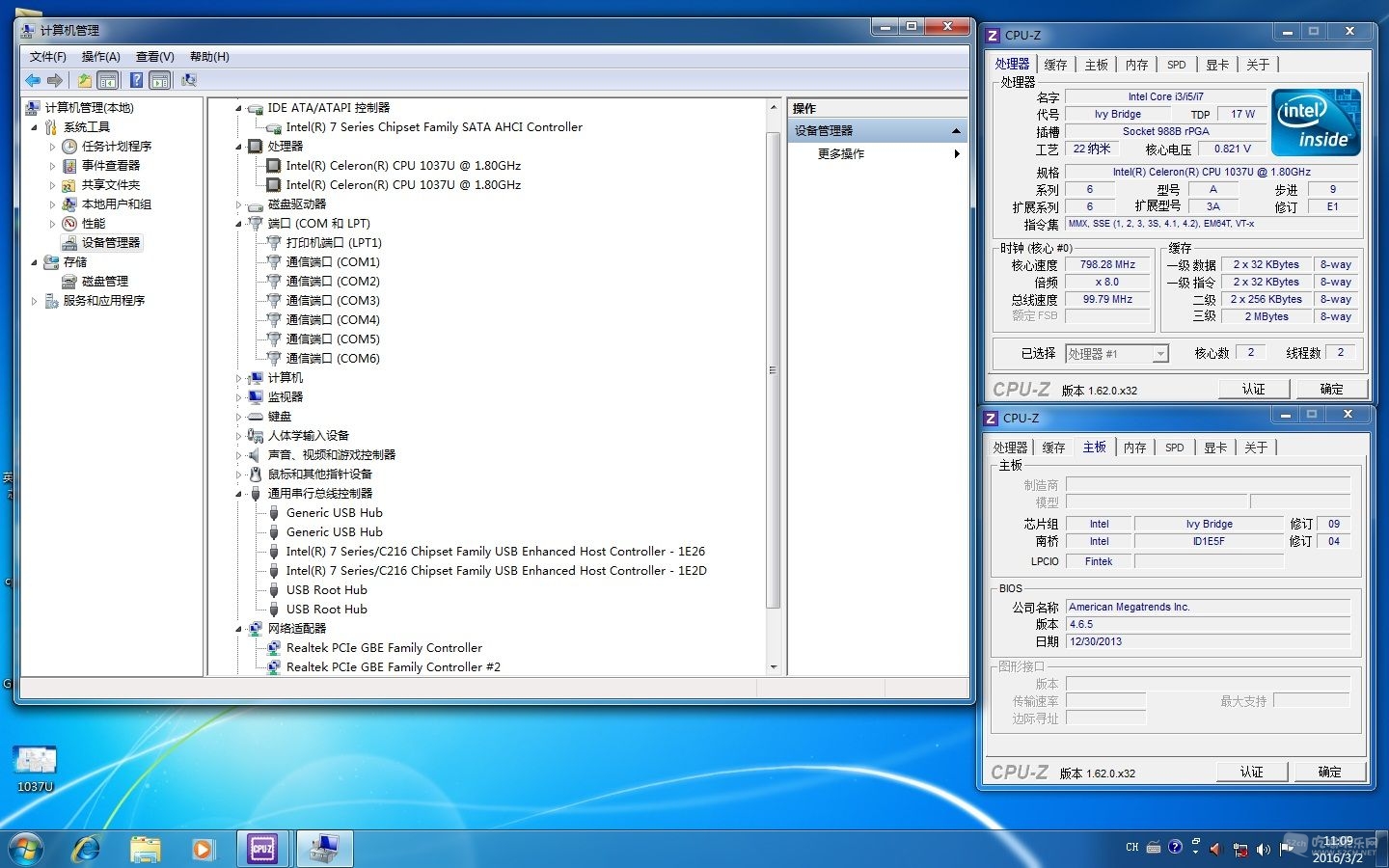The height and width of the screenshot is (868, 1389).
Task: Click More Actions (更多操作) in Actions pane
Action: pos(841,154)
